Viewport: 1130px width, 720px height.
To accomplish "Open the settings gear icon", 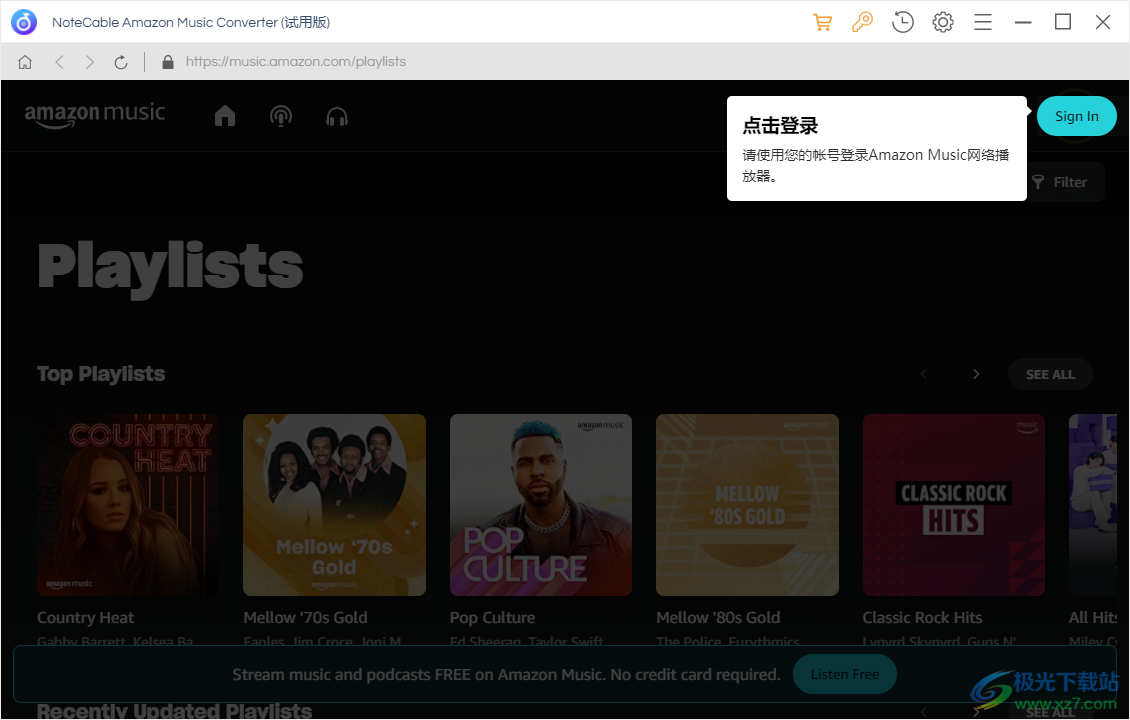I will tap(943, 22).
